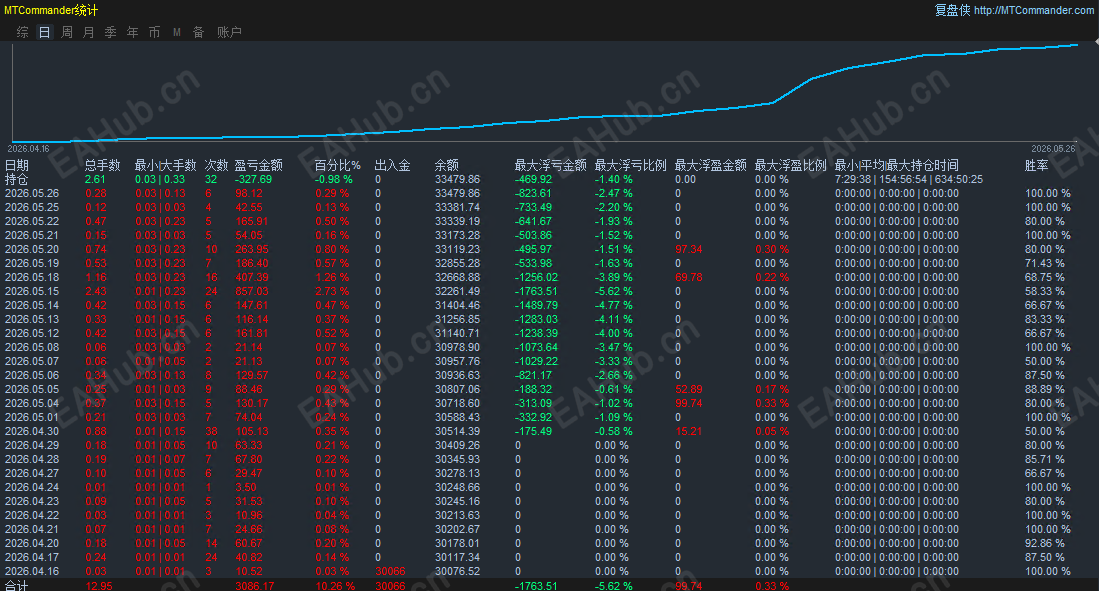Open the 账户 account tab
Image resolution: width=1099 pixels, height=591 pixels.
point(229,32)
